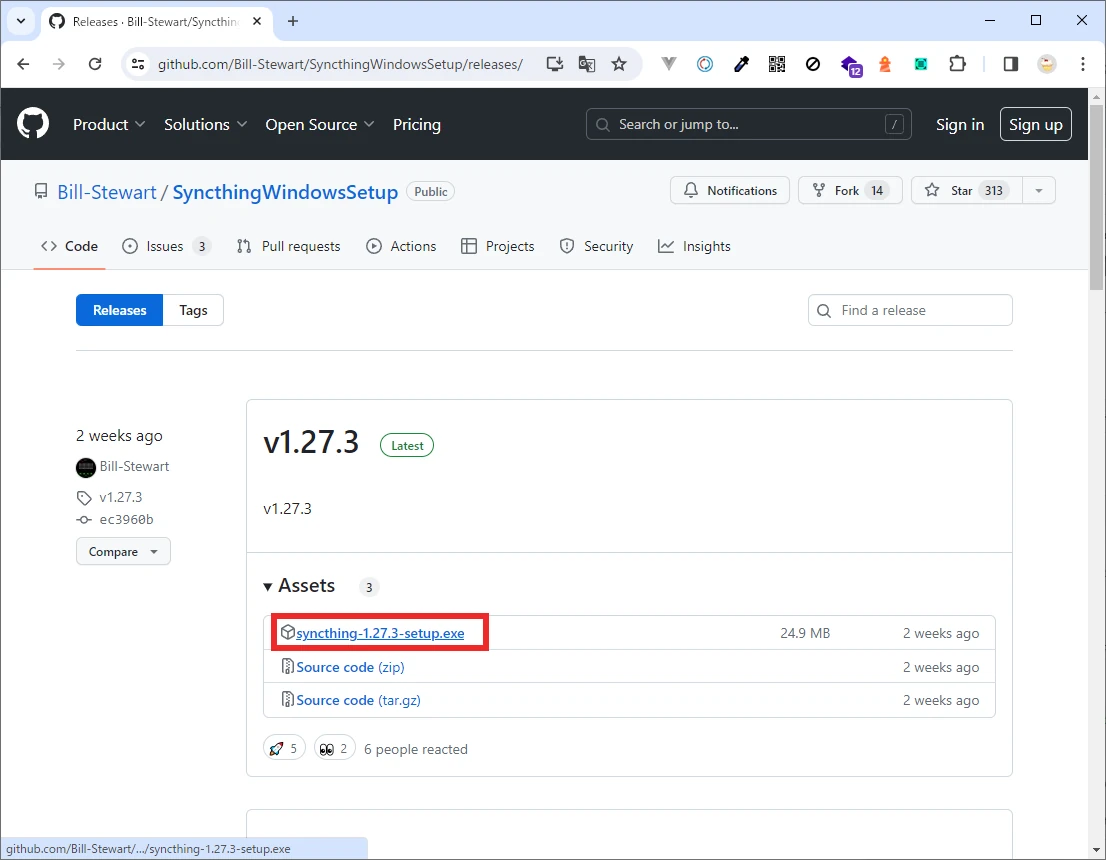This screenshot has height=860, width=1106.
Task: Open Notifications for this repository
Action: (x=730, y=190)
